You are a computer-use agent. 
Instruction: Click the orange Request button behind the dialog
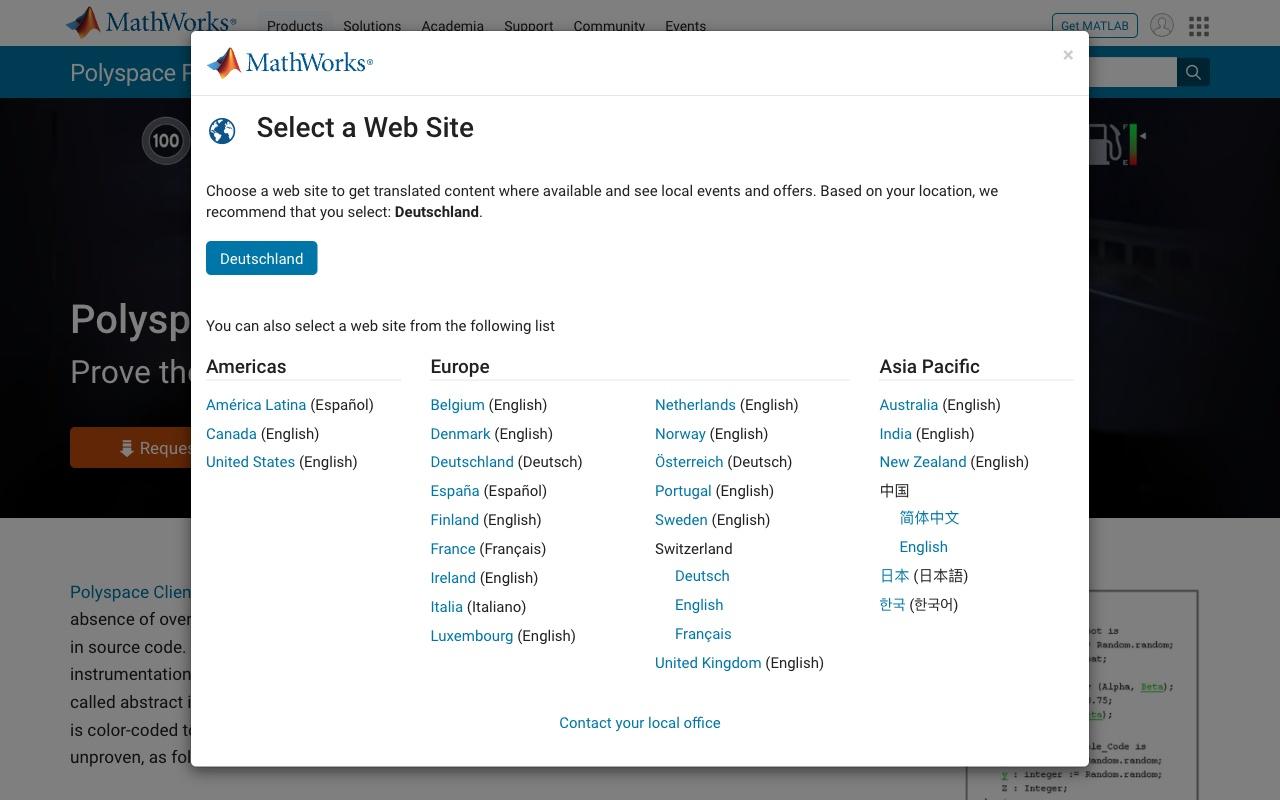click(131, 448)
